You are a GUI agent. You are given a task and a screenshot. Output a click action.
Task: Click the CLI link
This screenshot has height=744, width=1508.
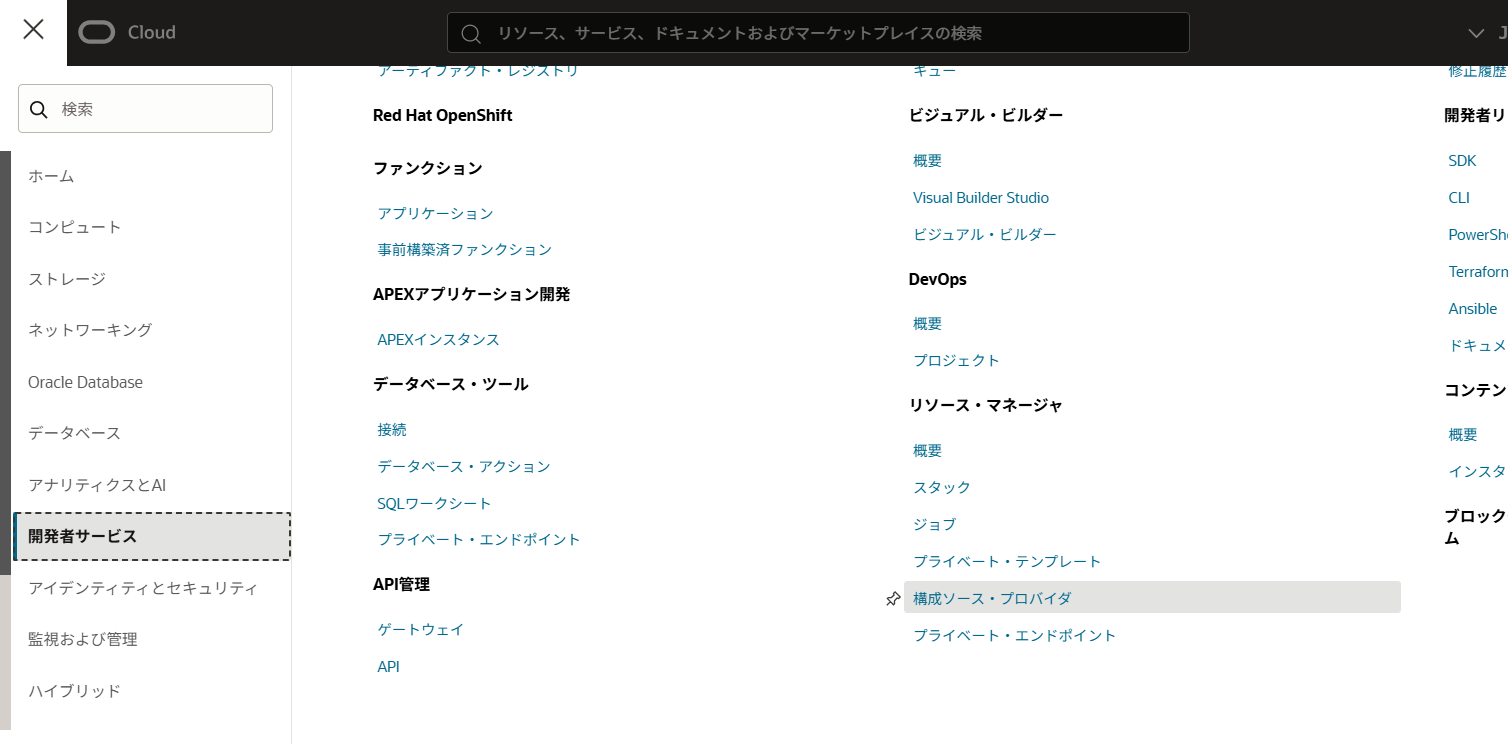[1459, 198]
